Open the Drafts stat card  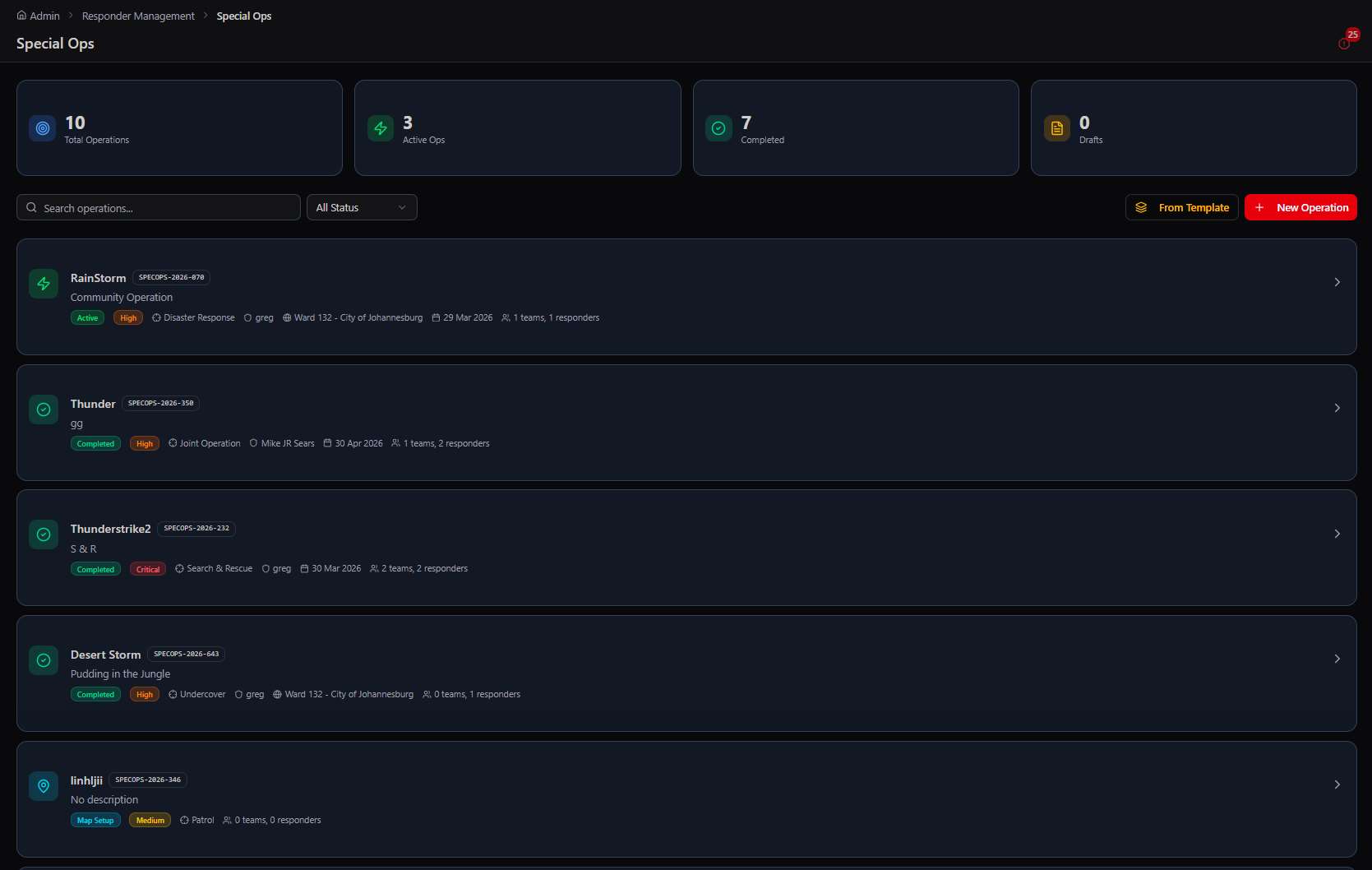coord(1194,127)
